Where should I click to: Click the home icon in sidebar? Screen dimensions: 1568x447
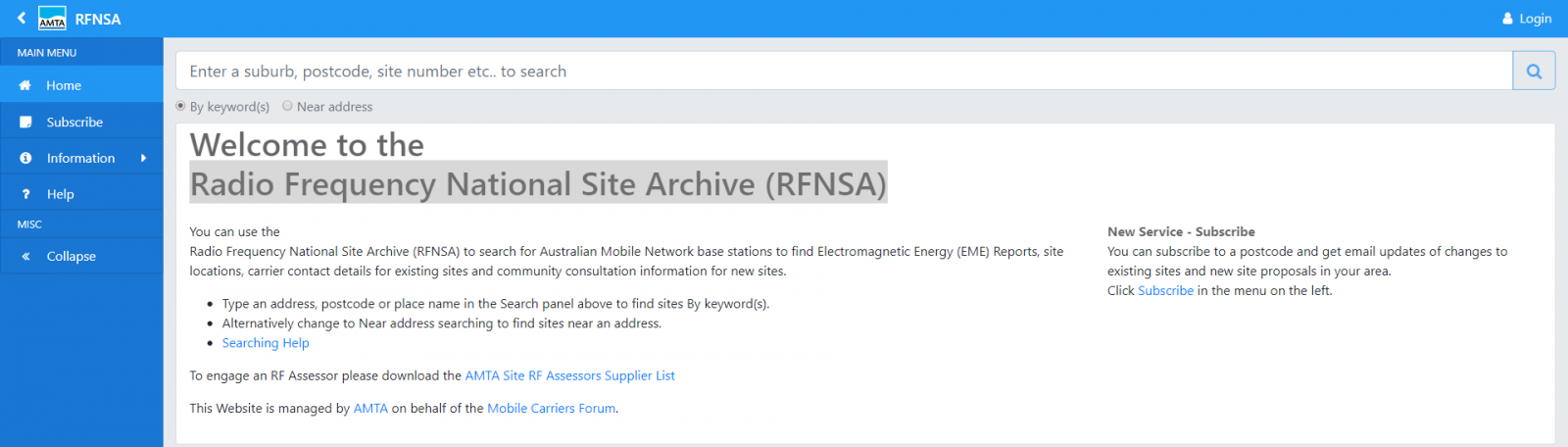point(25,85)
